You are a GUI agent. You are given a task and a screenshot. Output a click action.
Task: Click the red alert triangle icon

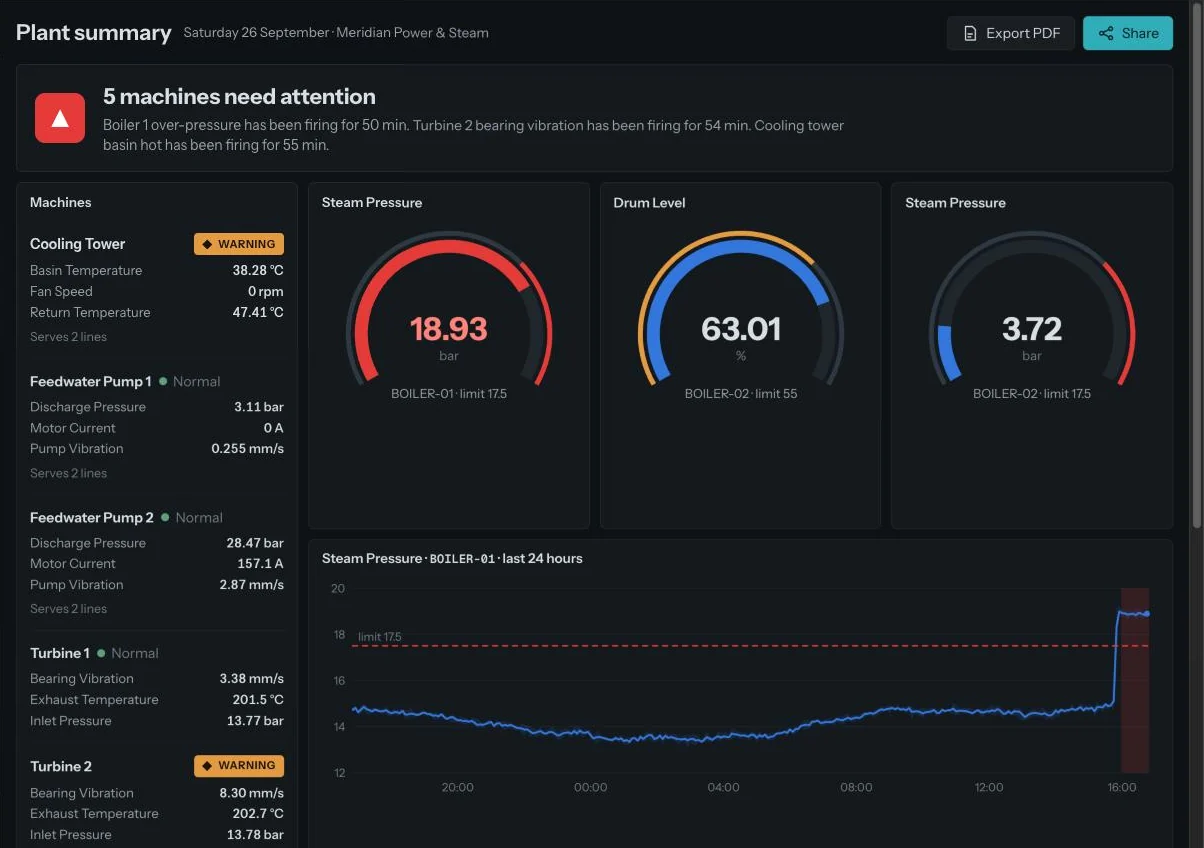(x=60, y=118)
